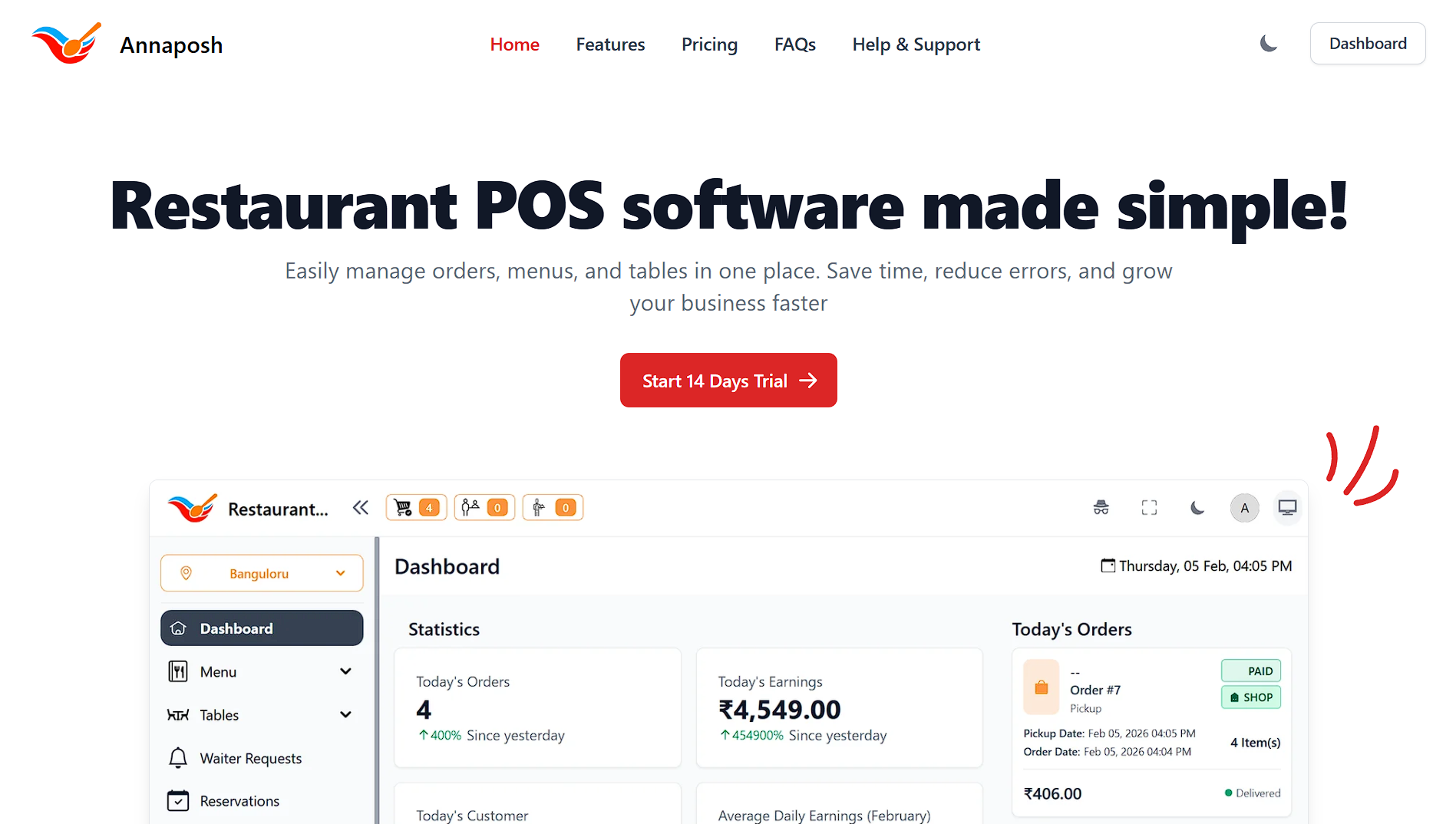Open the Dashboard button top right
This screenshot has width=1456, height=824.
(1367, 43)
